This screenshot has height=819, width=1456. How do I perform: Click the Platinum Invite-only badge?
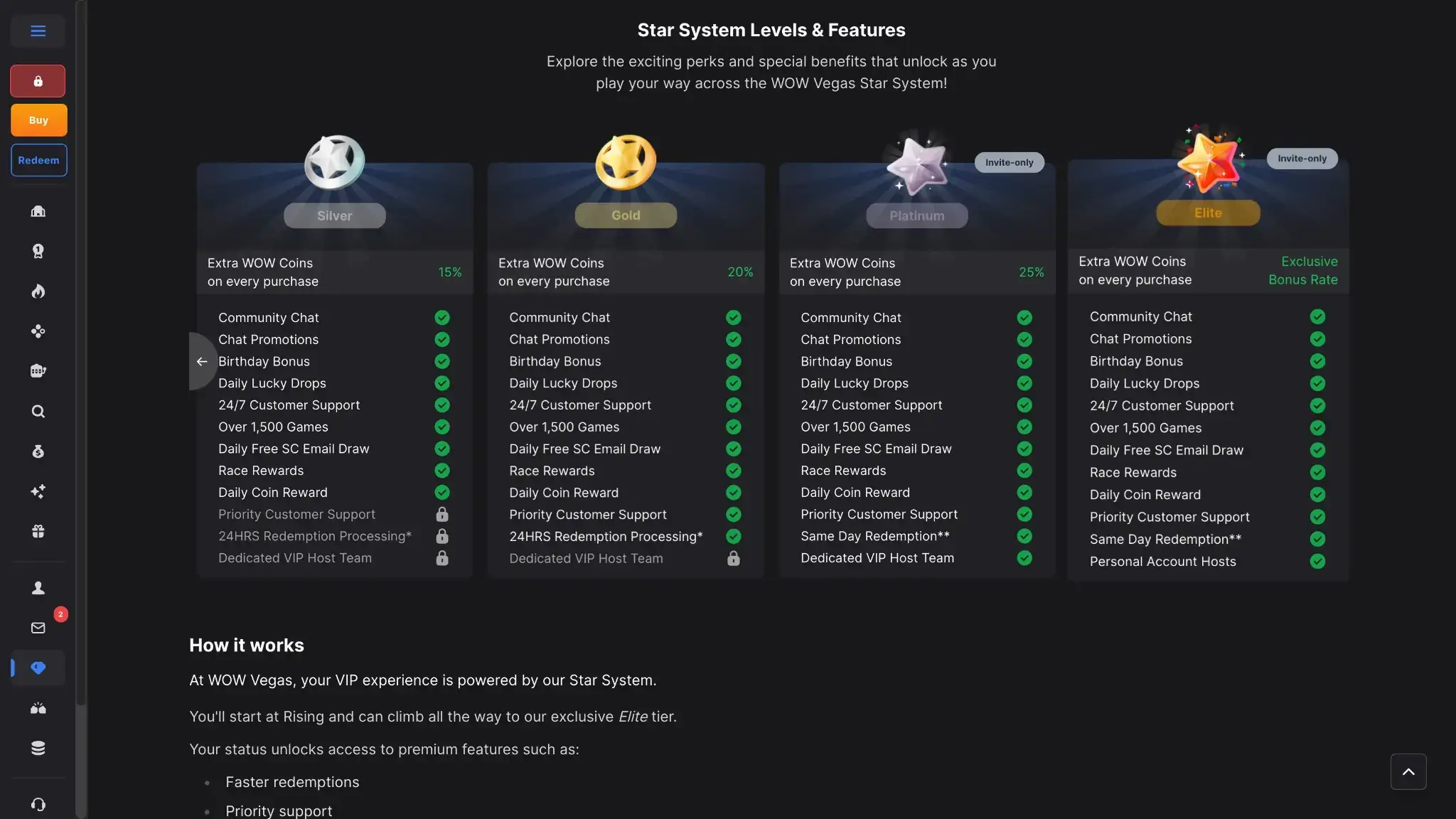coord(1009,162)
